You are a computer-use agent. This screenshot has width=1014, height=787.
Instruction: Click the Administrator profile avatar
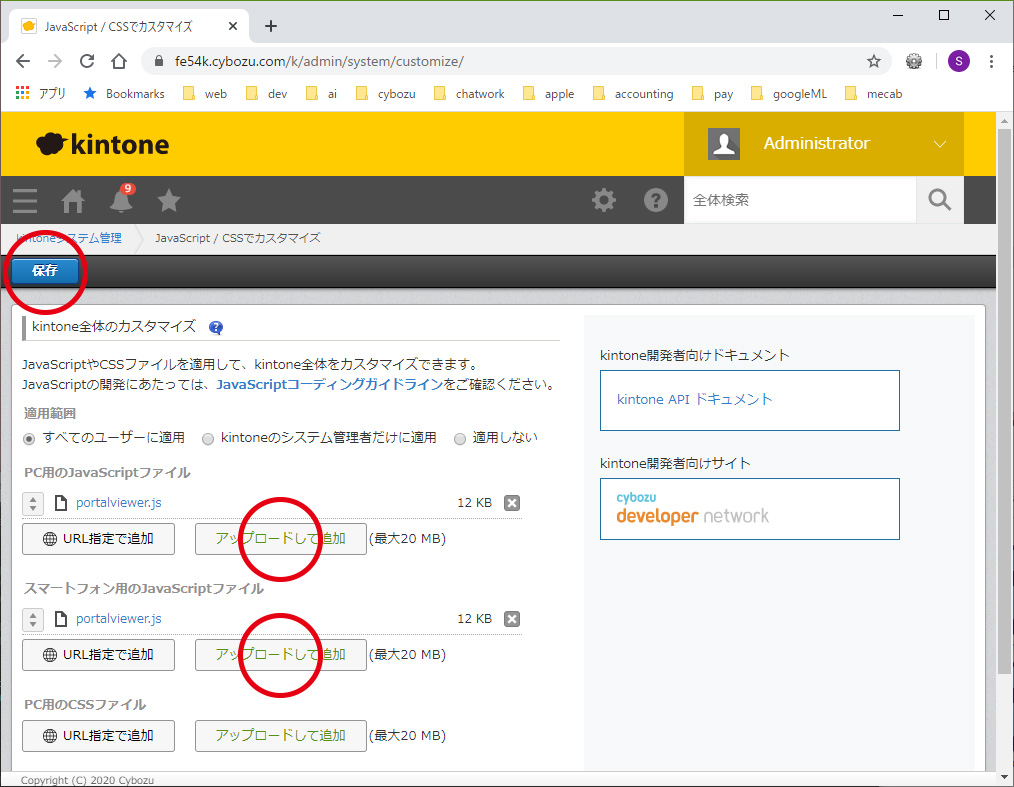(x=724, y=144)
